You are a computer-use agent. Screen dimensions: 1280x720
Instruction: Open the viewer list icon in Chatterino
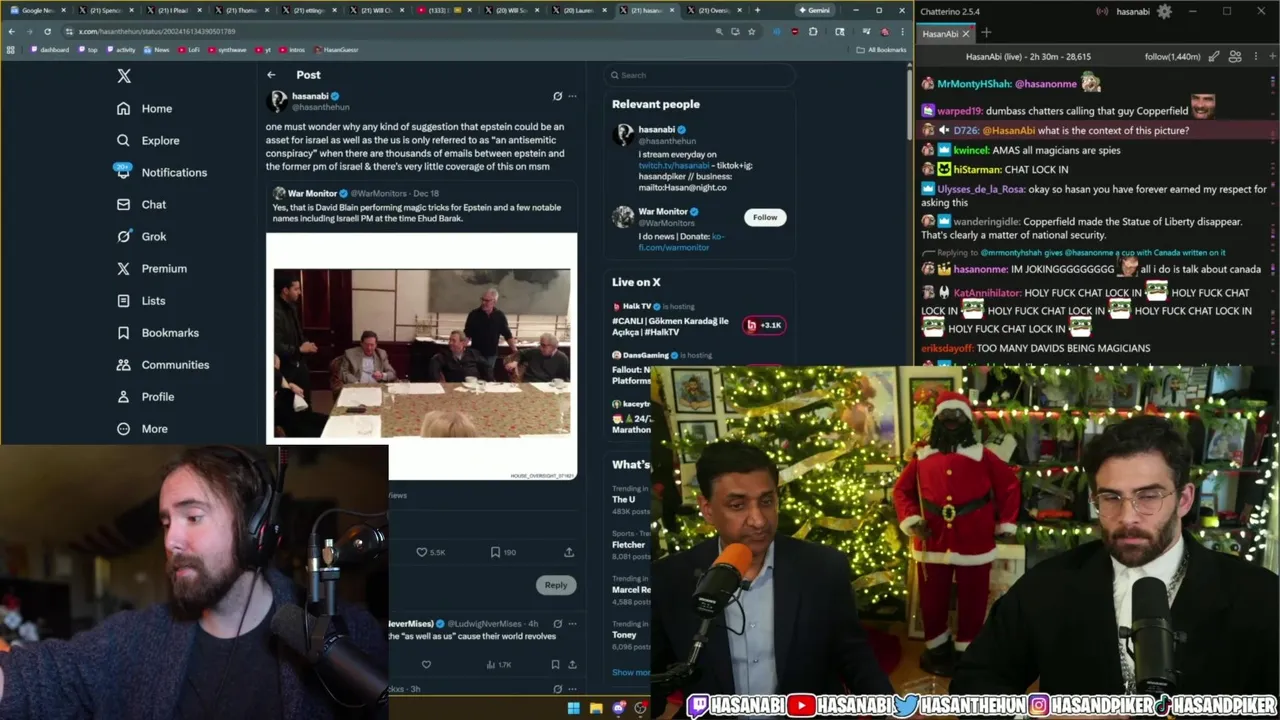1235,57
